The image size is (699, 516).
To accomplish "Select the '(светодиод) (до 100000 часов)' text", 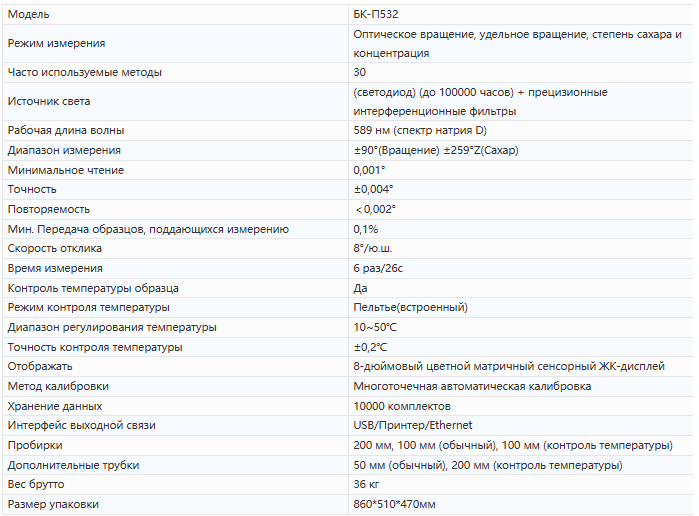I will click(x=433, y=92).
